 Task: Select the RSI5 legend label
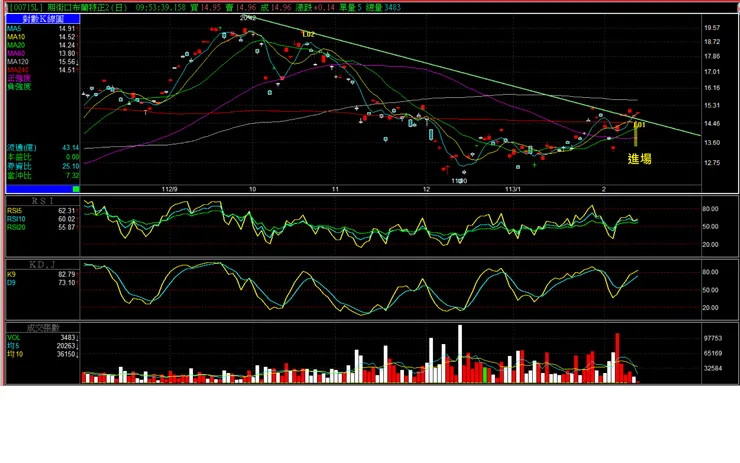(x=15, y=211)
